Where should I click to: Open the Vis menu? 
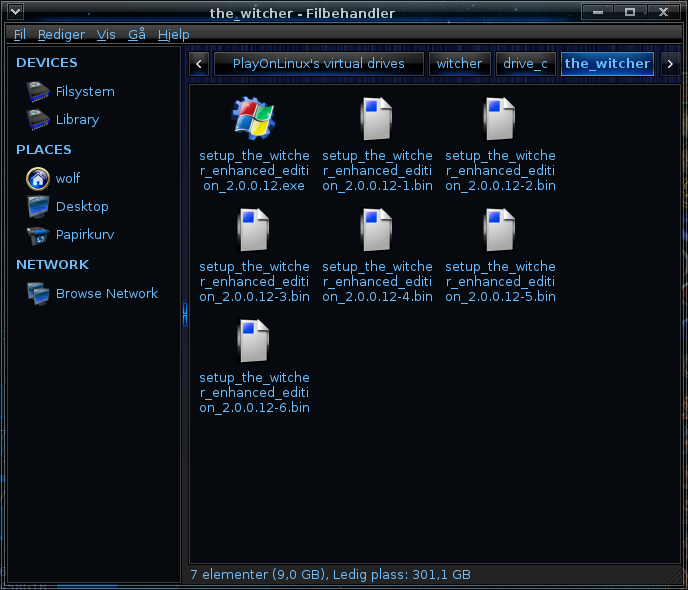[106, 34]
